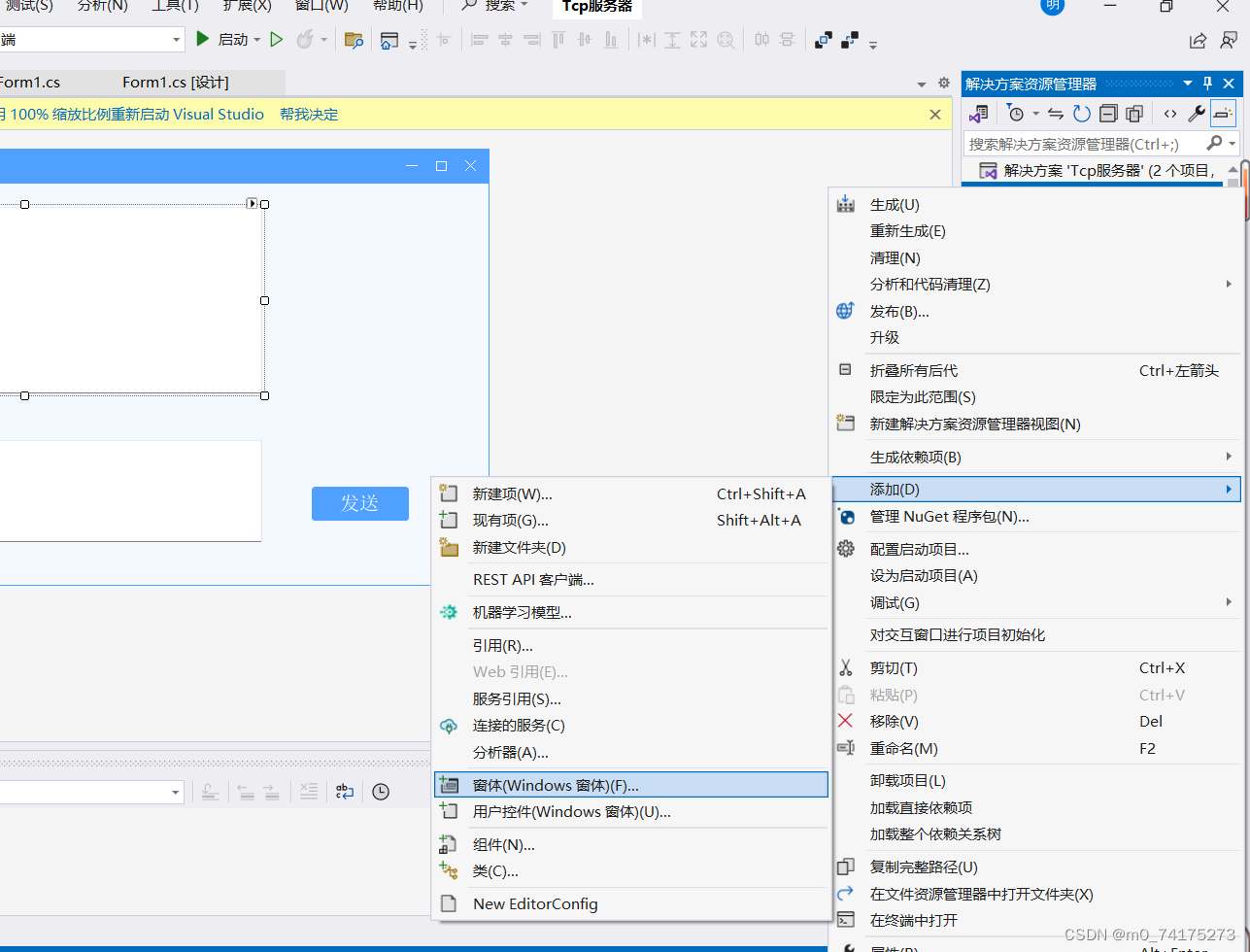This screenshot has width=1250, height=952.
Task: Click the 发送 button on the form
Action: pos(359,503)
